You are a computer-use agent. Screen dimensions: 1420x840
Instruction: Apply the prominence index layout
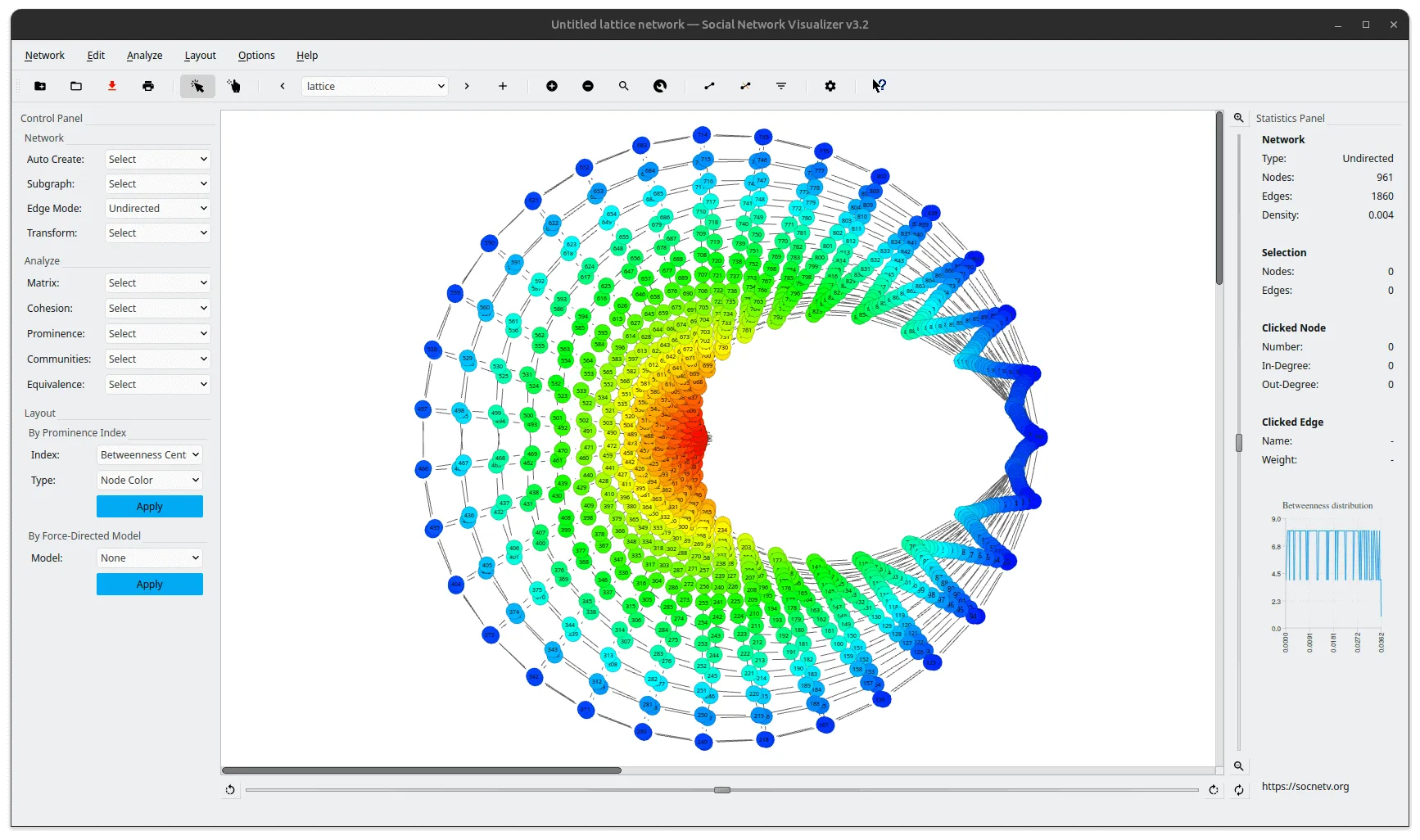coord(149,506)
